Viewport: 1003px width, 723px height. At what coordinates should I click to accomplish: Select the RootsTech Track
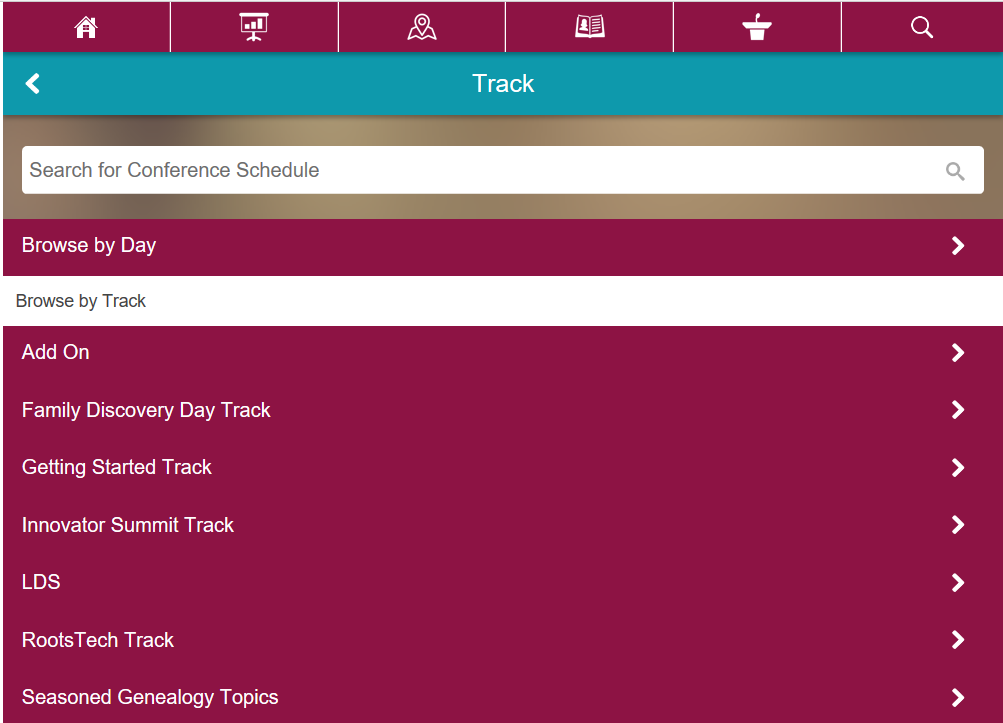(503, 640)
